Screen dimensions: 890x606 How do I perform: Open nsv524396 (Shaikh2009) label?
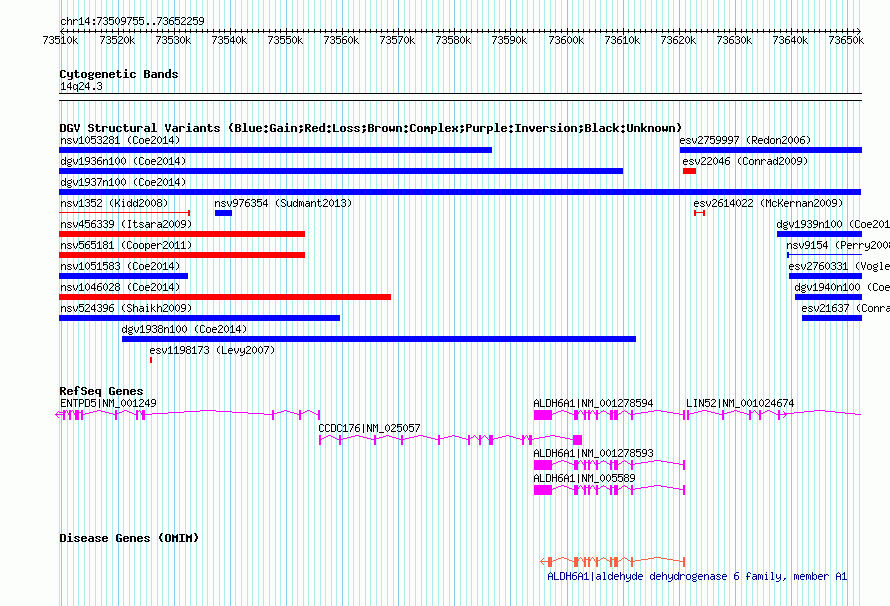pyautogui.click(x=126, y=308)
